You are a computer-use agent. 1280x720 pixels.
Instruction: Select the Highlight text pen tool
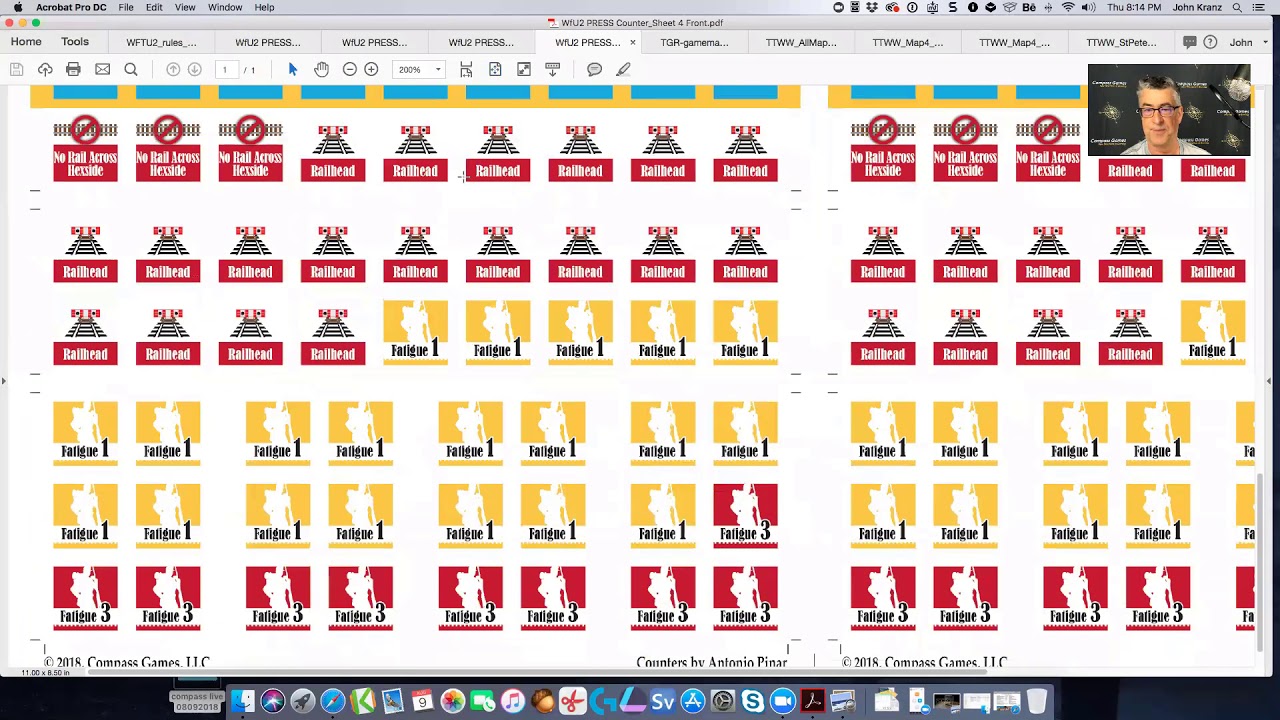623,69
